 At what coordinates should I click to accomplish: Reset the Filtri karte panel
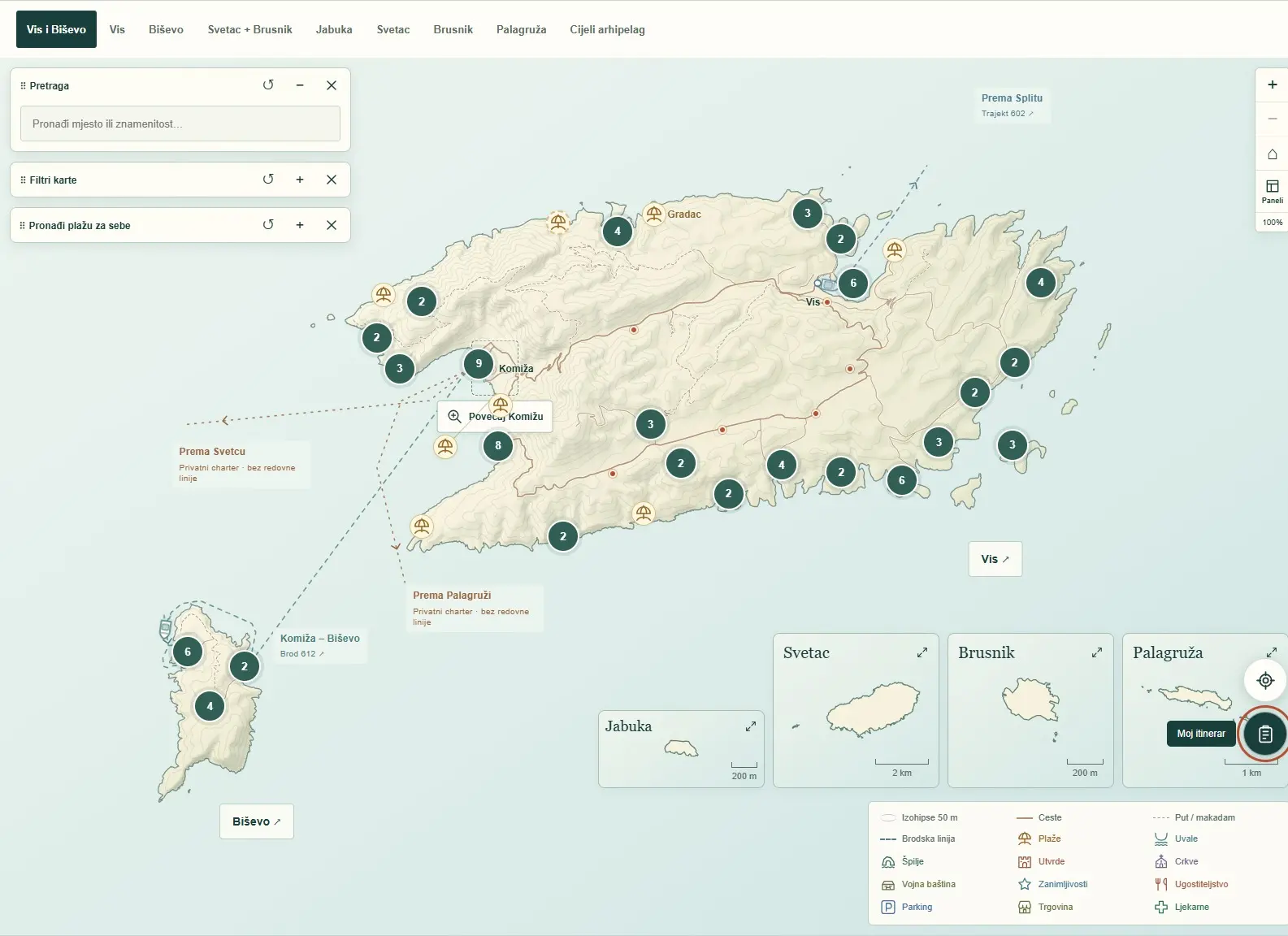pos(268,180)
